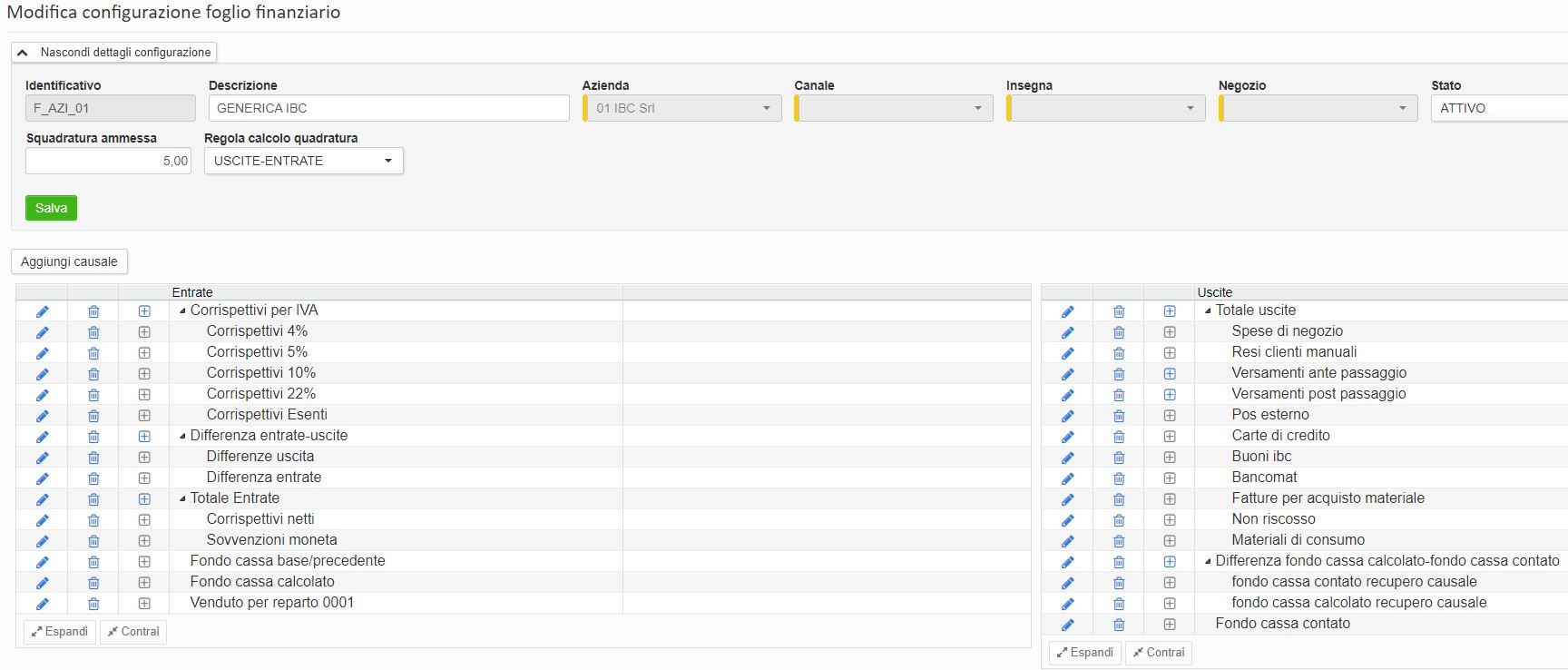Screen dimensions: 1568x670
Task: Click the Descrizione text field
Action: [388, 108]
